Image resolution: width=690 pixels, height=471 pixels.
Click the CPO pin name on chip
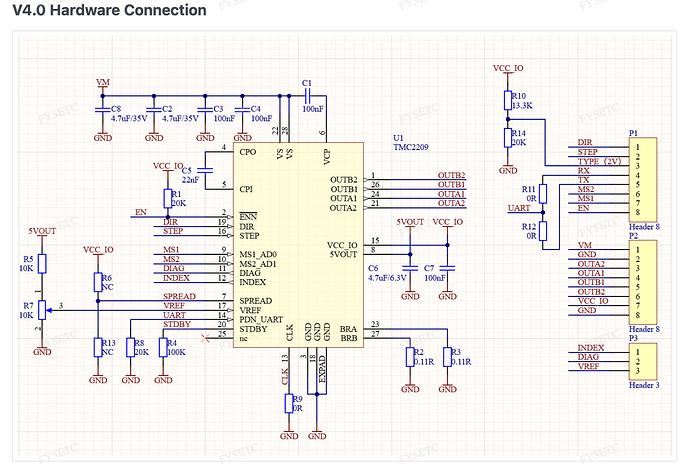(x=248, y=152)
